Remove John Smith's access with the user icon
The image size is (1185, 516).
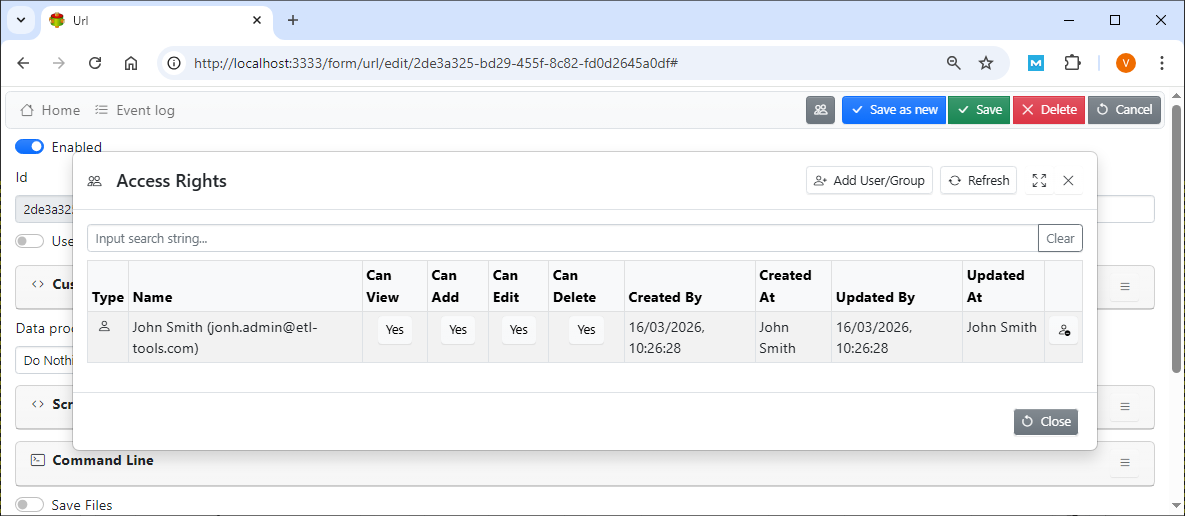(1063, 330)
